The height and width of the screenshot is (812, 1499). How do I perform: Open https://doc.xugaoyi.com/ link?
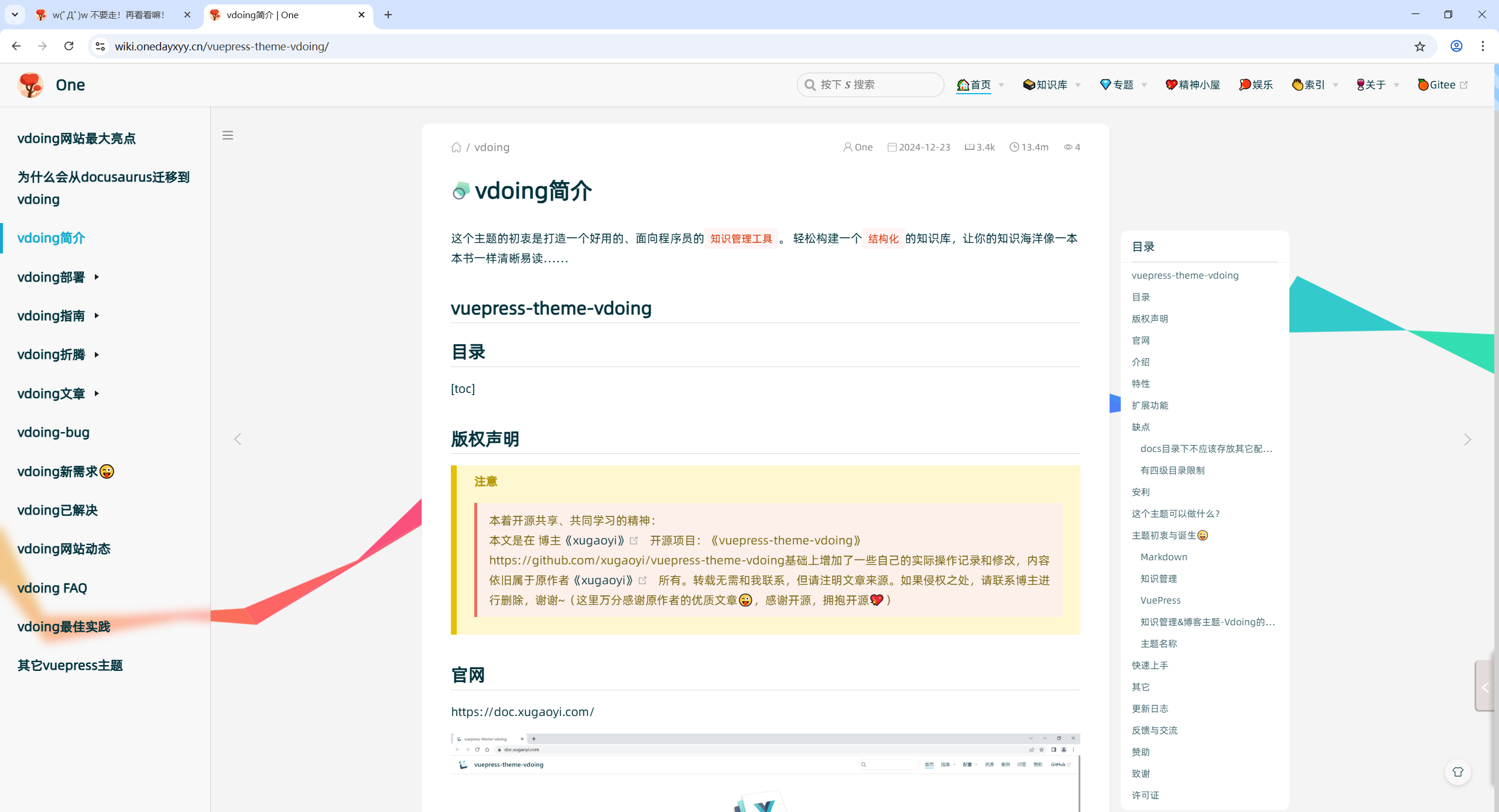522,712
